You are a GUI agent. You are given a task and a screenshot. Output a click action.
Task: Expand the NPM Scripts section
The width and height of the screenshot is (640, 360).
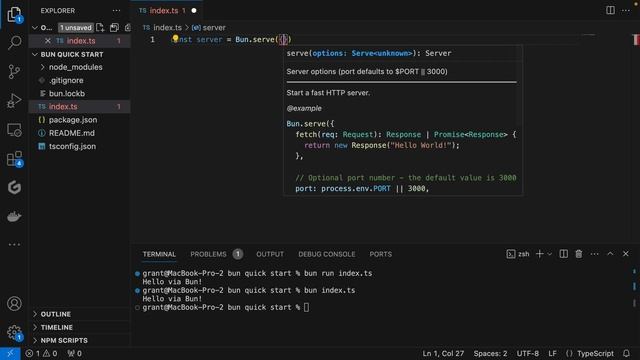pyautogui.click(x=64, y=340)
